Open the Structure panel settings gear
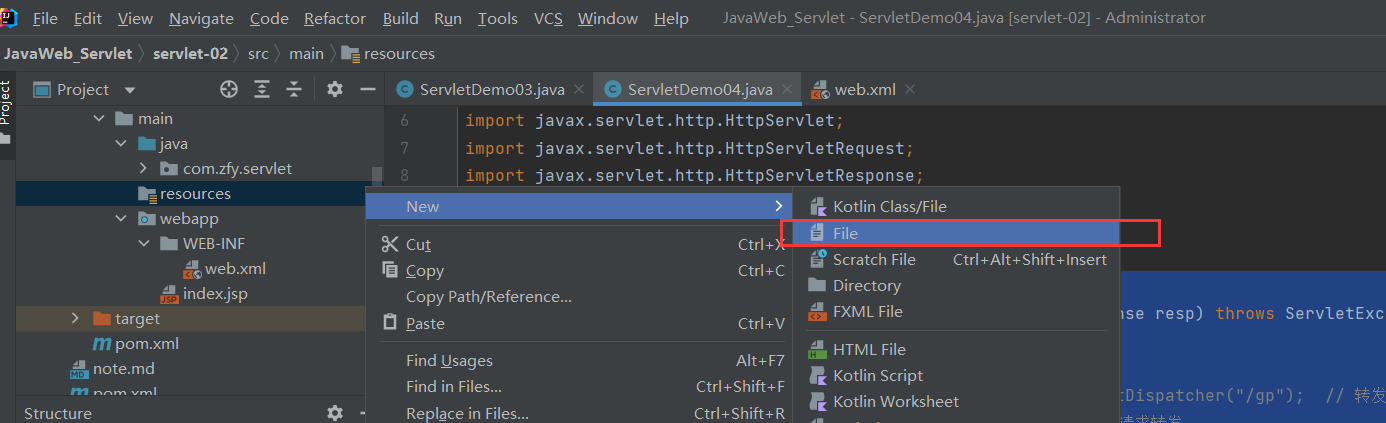This screenshot has height=423, width=1386. coord(335,413)
